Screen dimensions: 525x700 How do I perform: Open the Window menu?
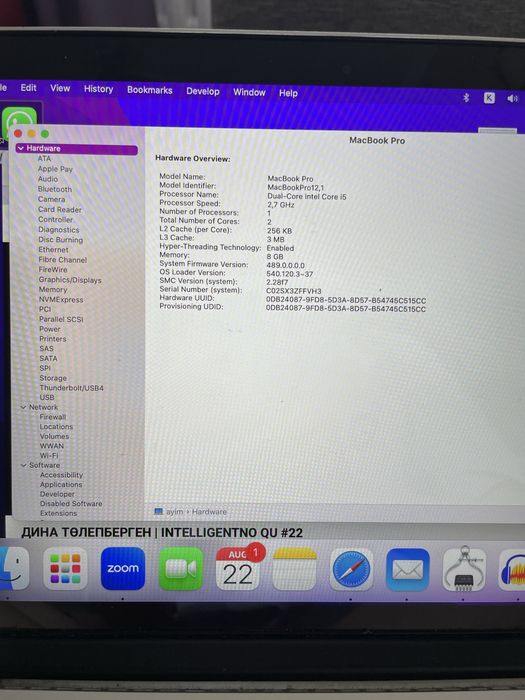click(x=249, y=92)
